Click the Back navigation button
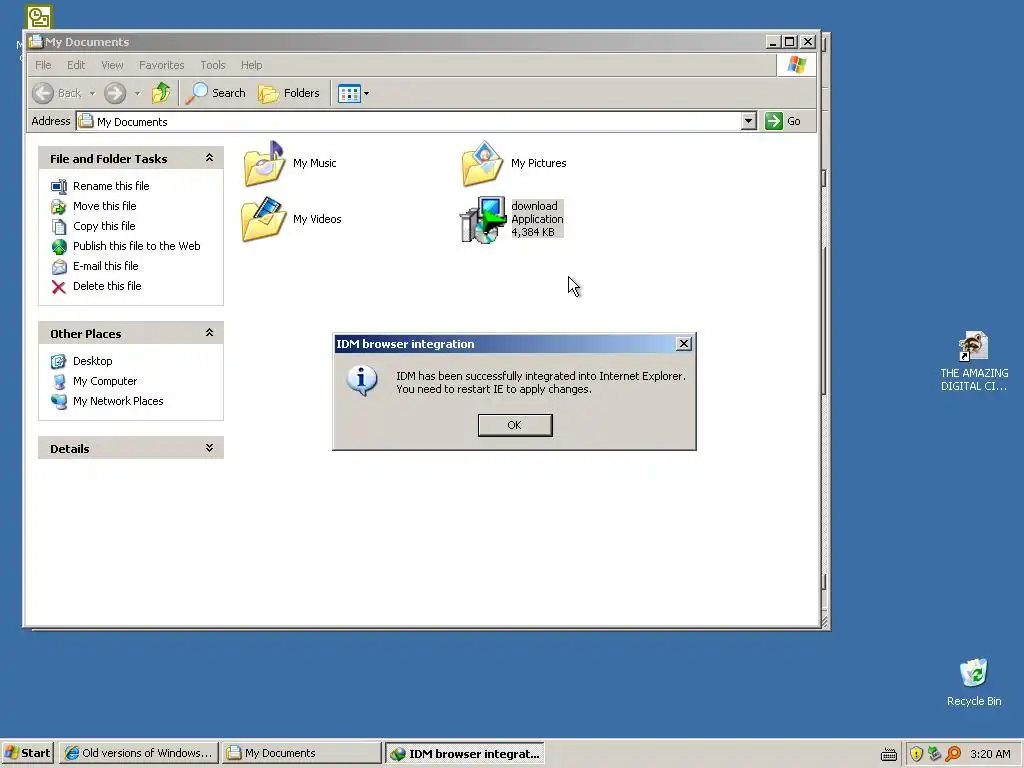Screen dimensions: 1024x768 [57, 93]
